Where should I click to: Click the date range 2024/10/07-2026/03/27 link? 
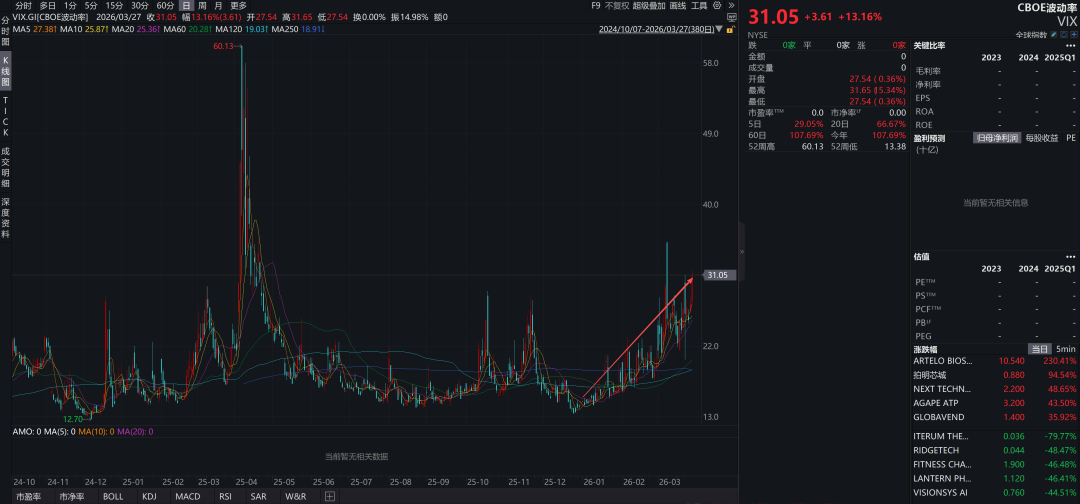[656, 30]
